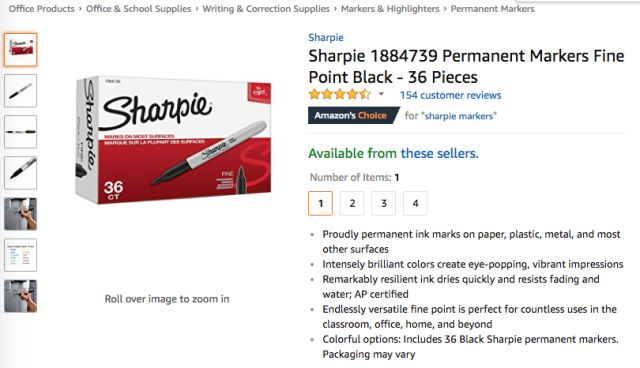Select the last thumbnail in the sidebar
Screen dimensions: 640x368
pos(20,296)
